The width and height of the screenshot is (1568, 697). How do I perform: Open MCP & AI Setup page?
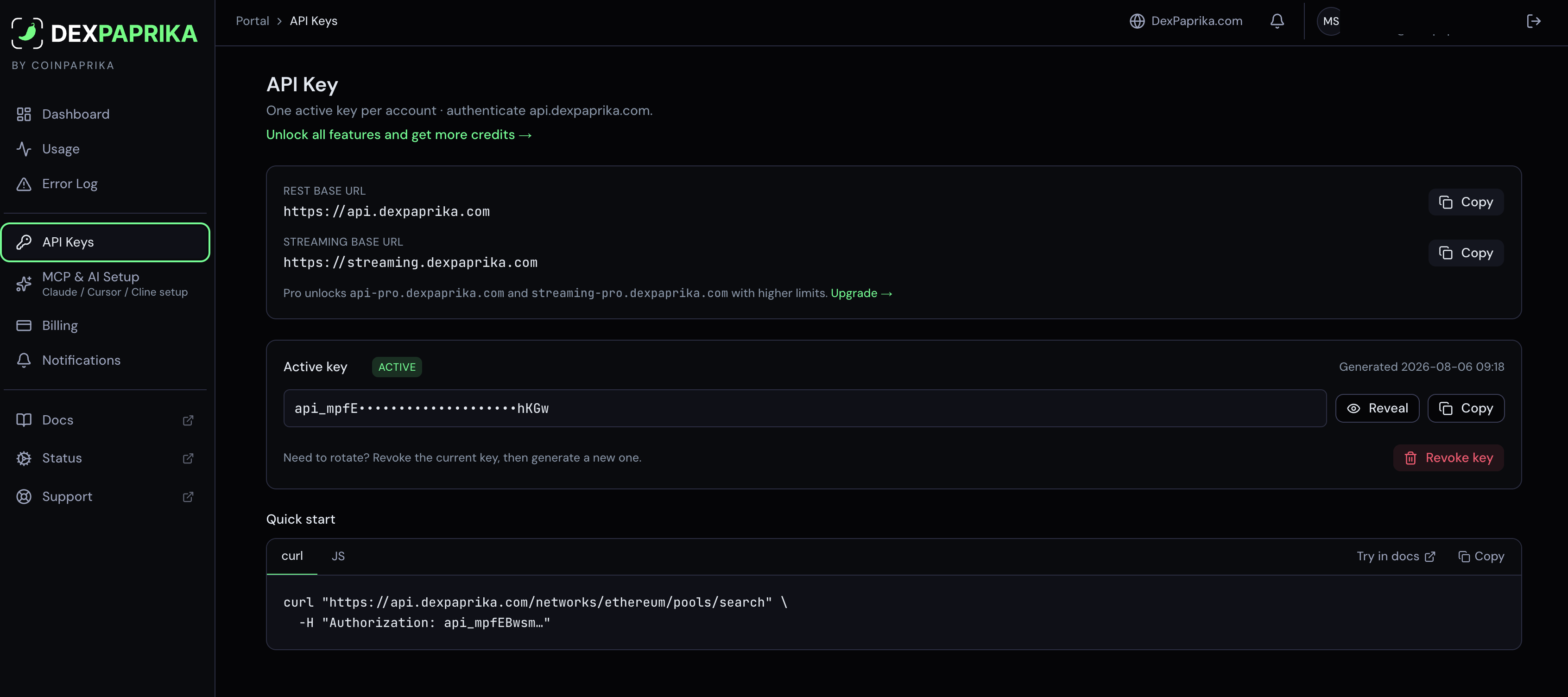[105, 284]
